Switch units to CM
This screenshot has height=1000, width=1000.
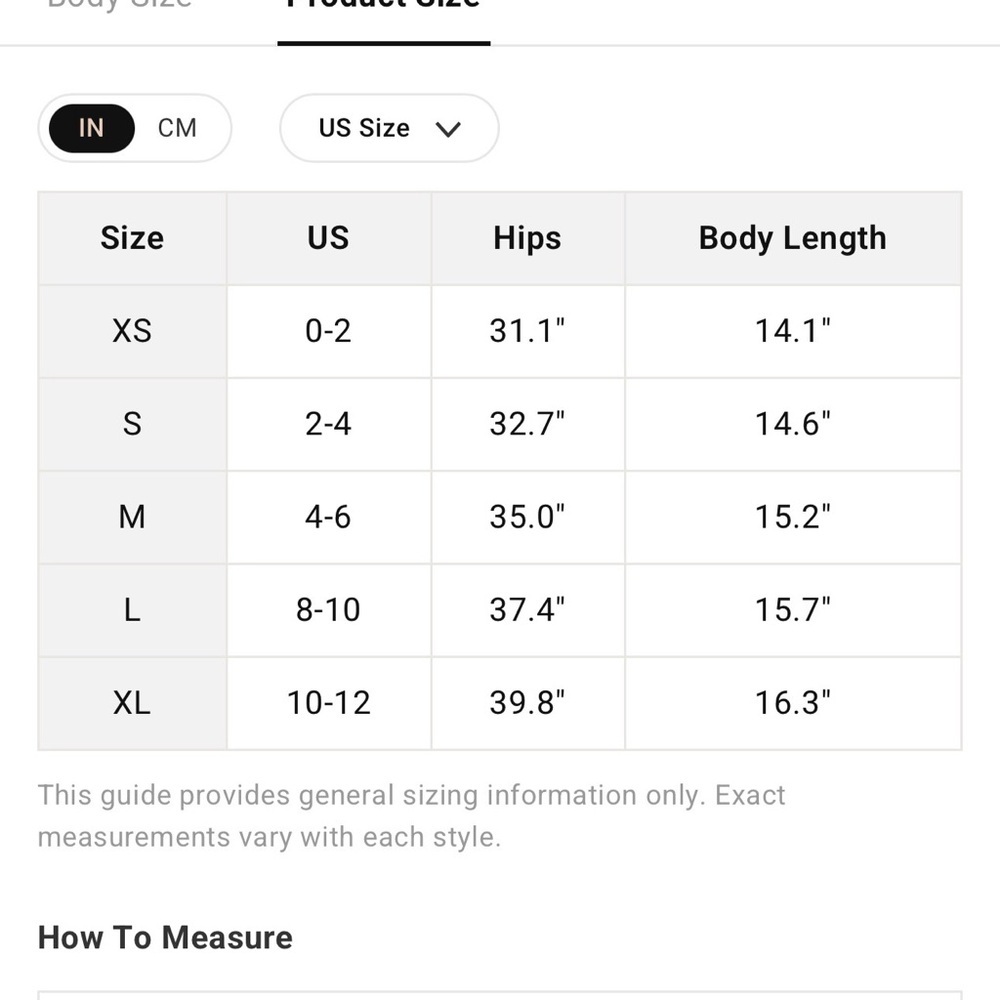tap(177, 128)
